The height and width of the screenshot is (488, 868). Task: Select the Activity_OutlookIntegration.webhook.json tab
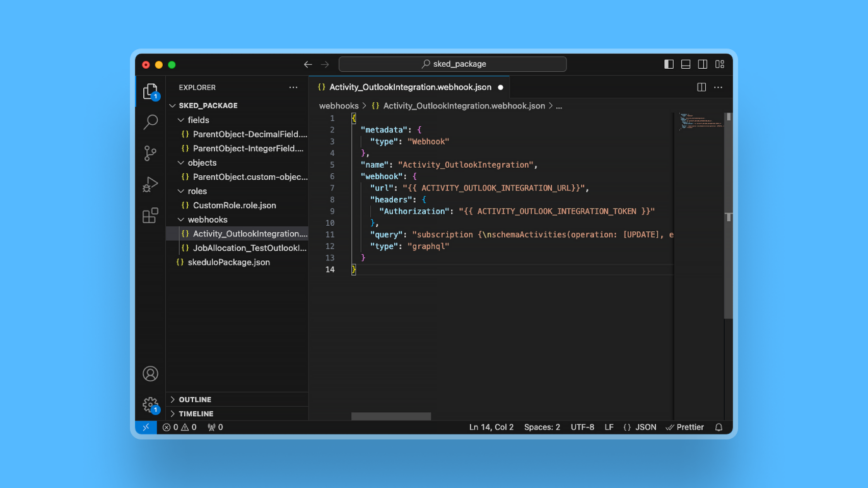(409, 87)
